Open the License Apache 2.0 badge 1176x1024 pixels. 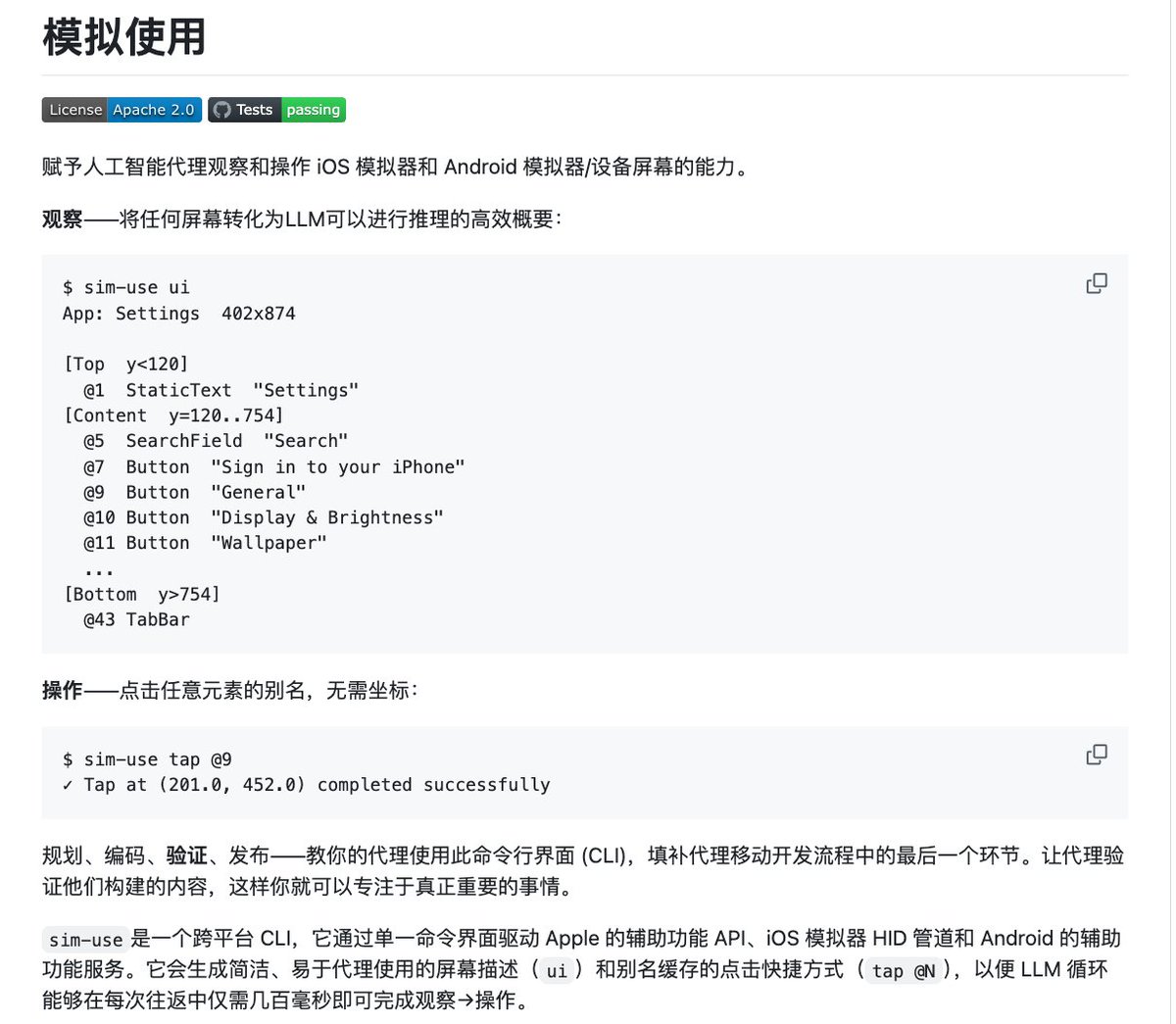(x=122, y=110)
